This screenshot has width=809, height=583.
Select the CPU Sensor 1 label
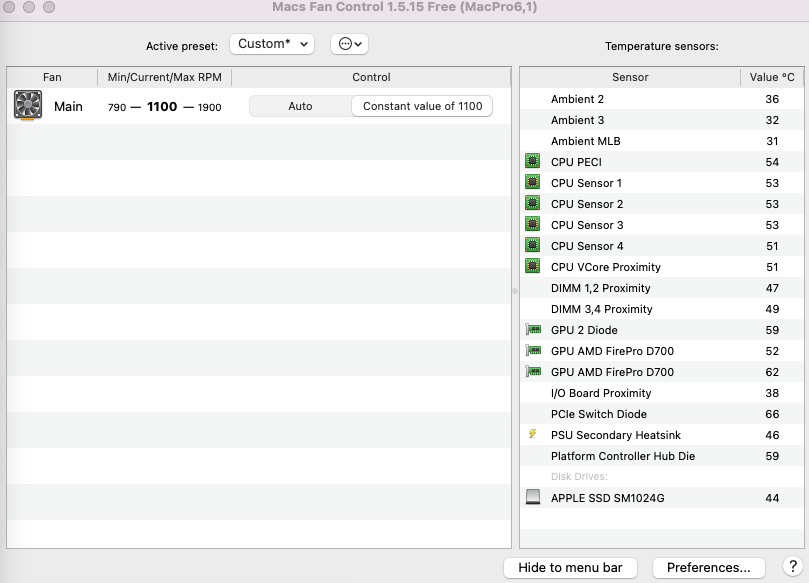pos(586,183)
